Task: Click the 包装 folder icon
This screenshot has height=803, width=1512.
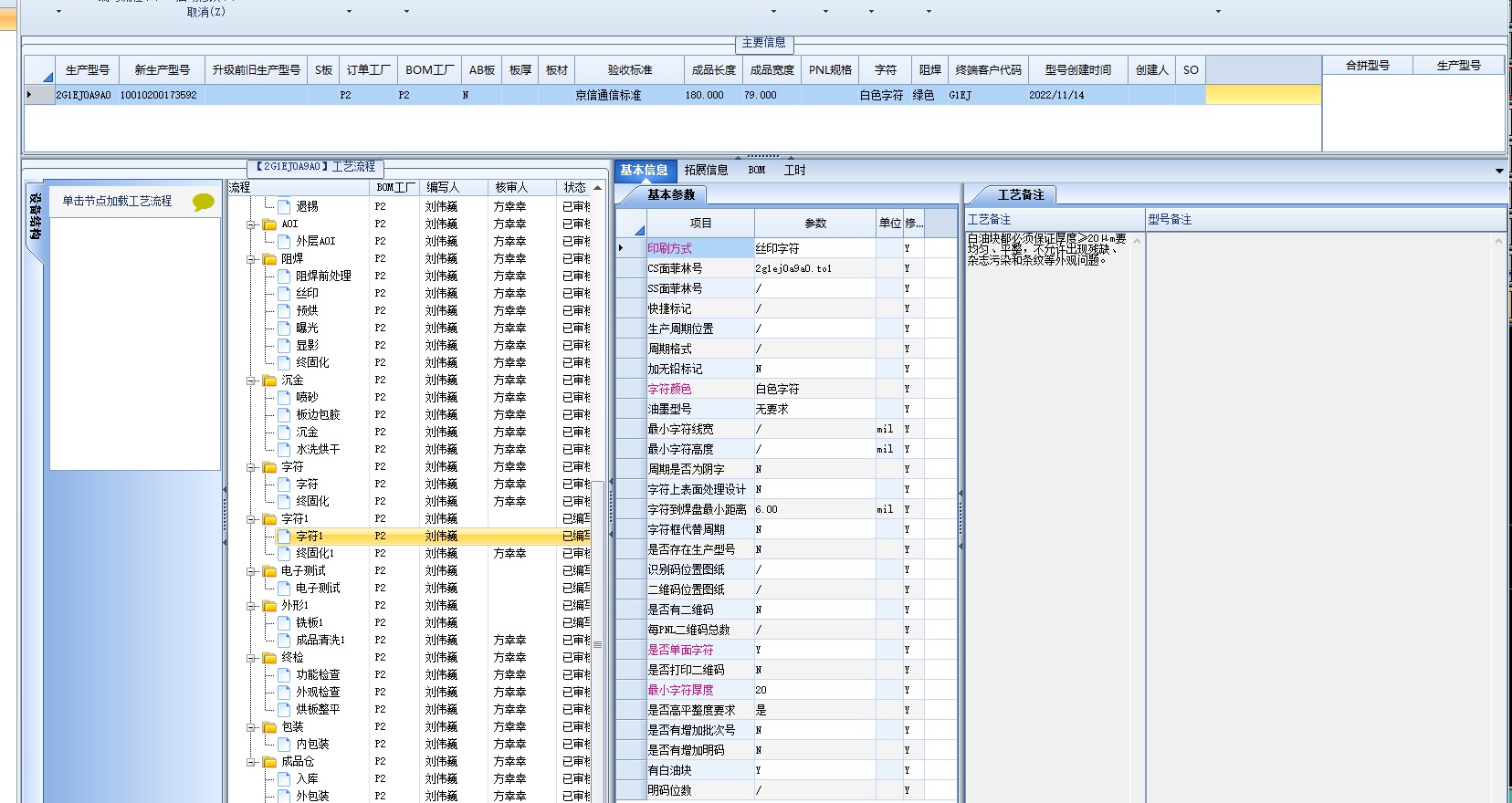Action: tap(270, 726)
